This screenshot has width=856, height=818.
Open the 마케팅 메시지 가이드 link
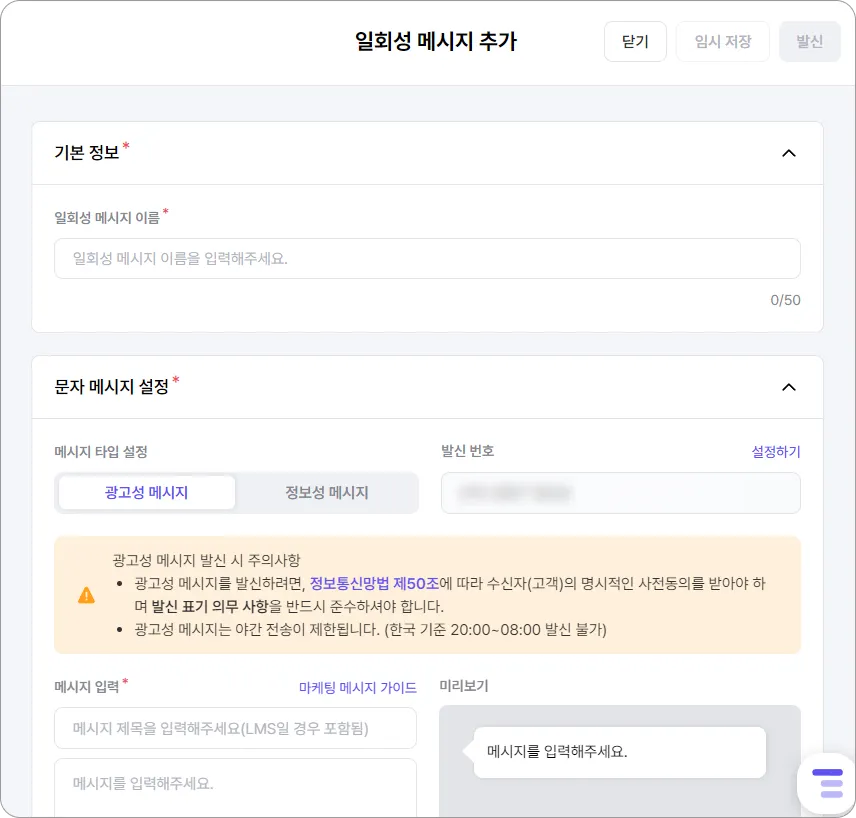pyautogui.click(x=358, y=688)
